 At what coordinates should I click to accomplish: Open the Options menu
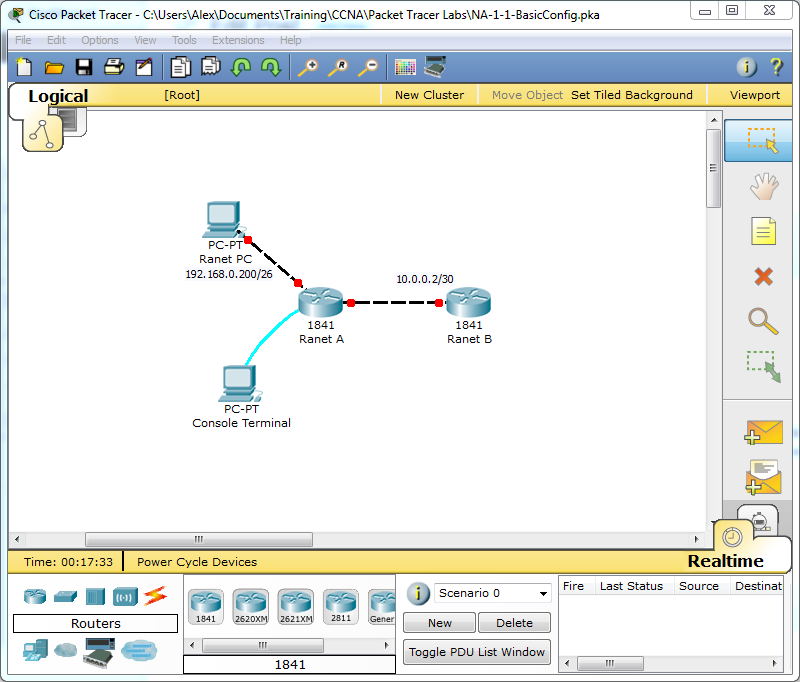pyautogui.click(x=99, y=40)
